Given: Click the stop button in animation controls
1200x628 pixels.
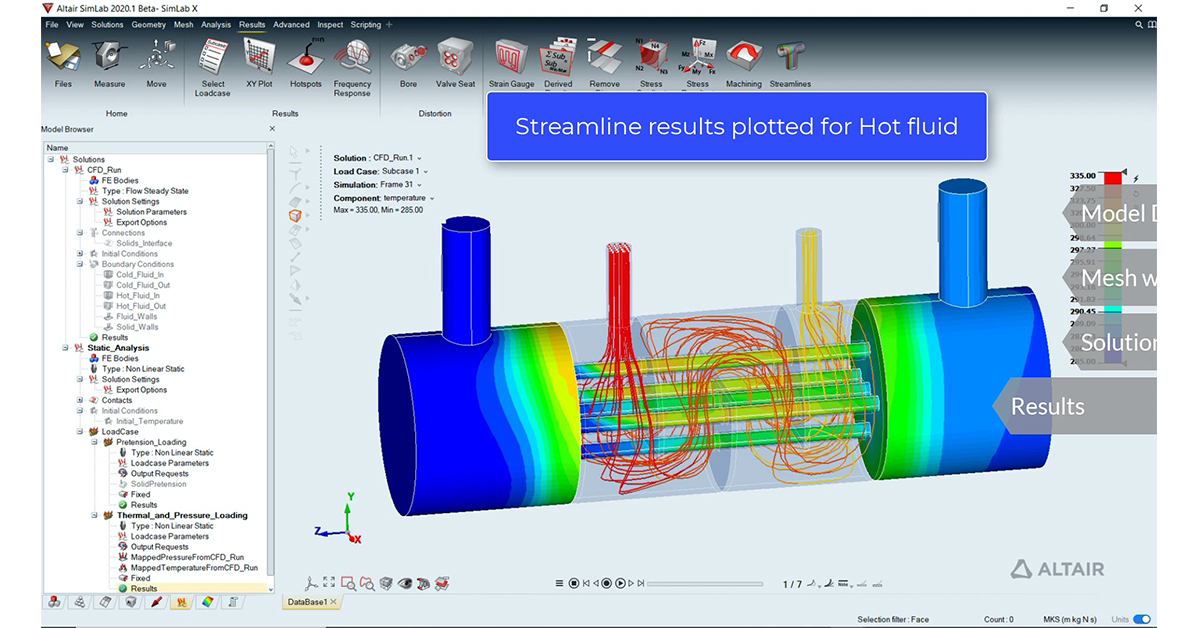Looking at the screenshot, I should 574,583.
